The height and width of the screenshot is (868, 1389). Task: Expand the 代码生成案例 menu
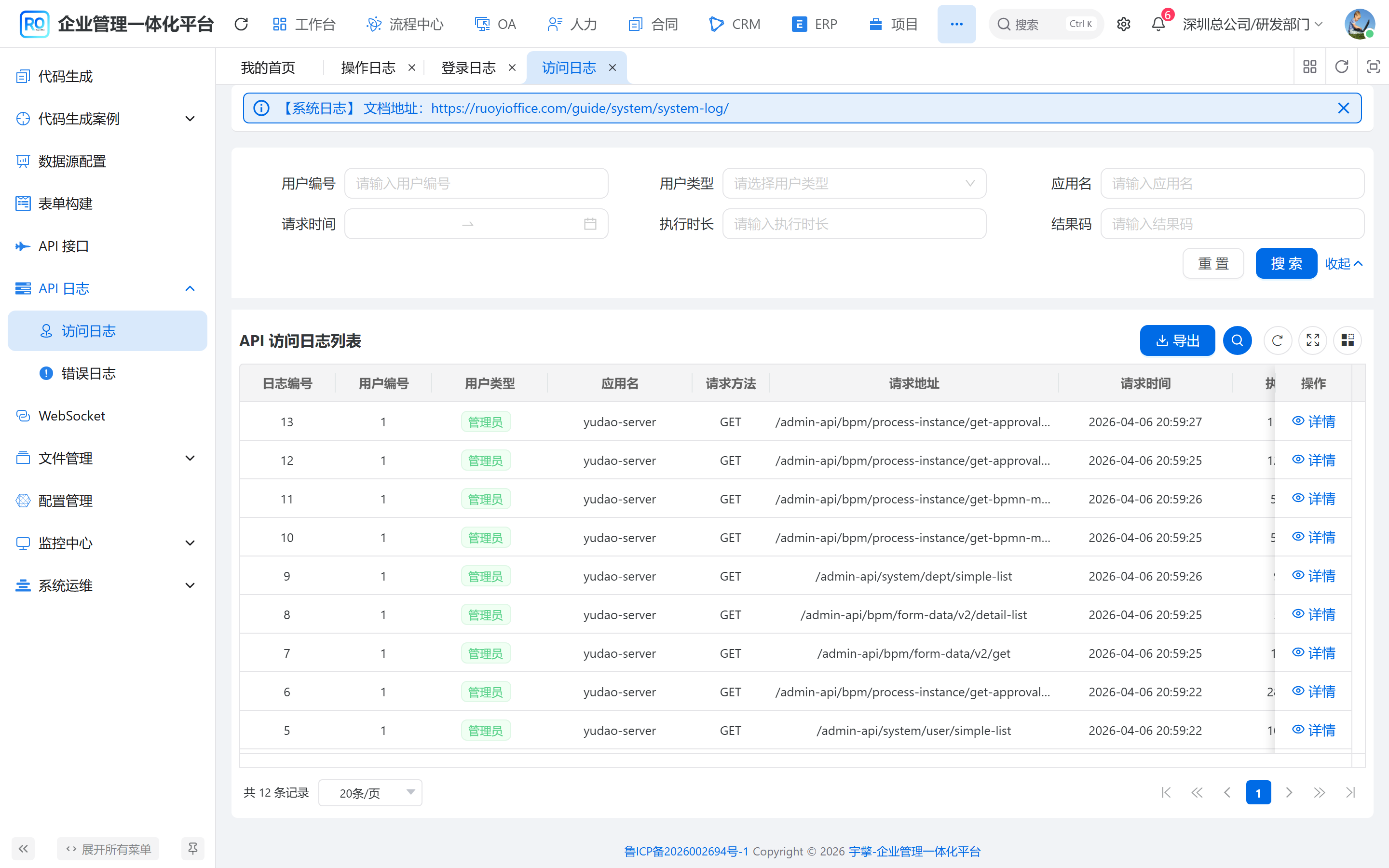click(108, 119)
